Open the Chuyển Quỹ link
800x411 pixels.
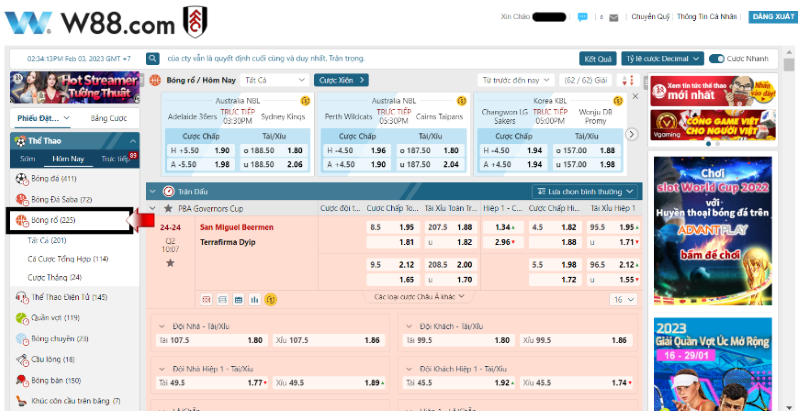(650, 17)
